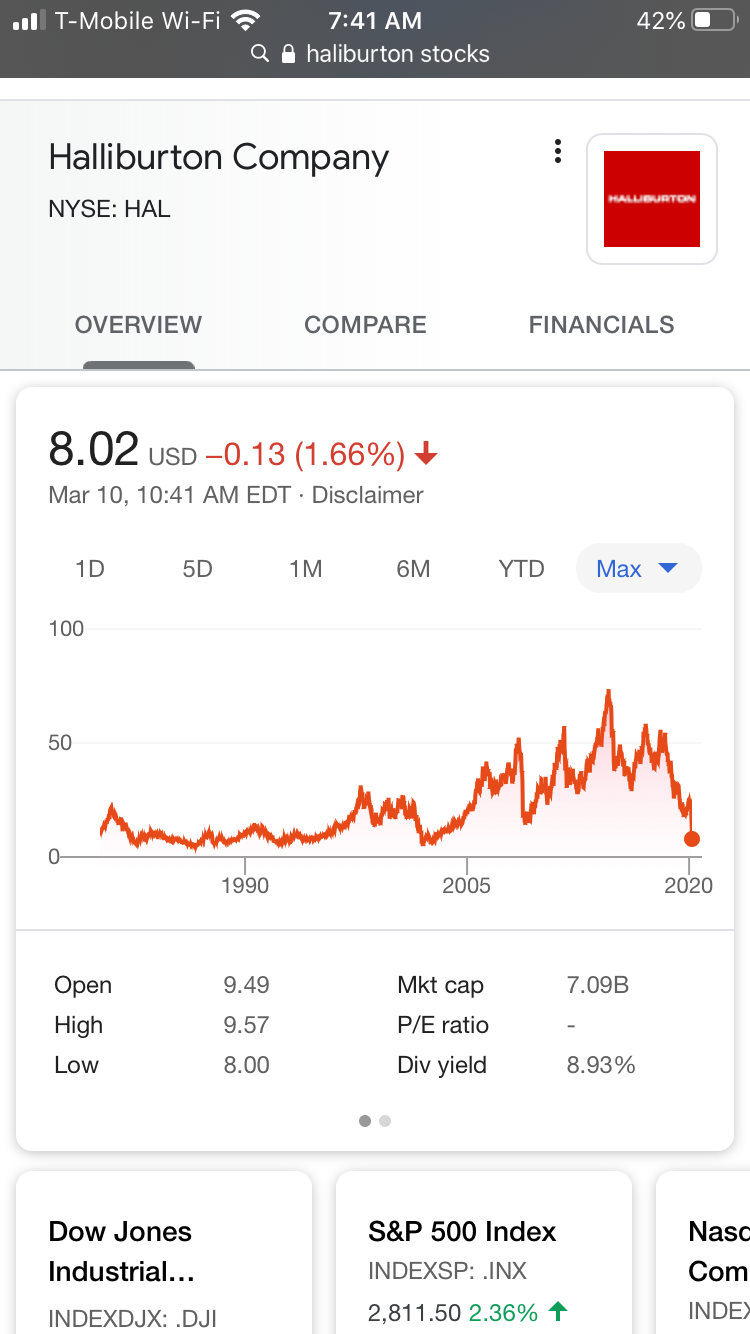Select the OVERVIEW tab
750x1334 pixels.
(138, 325)
